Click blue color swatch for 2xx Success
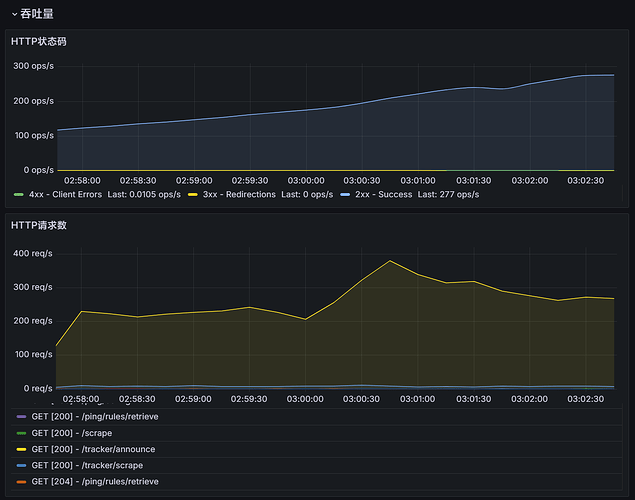635x500 pixels. [x=346, y=195]
